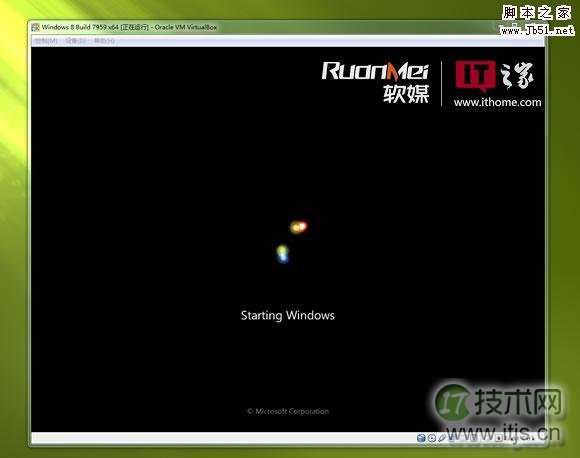
Task: Open the 控制 (Machine) menu
Action: point(46,41)
